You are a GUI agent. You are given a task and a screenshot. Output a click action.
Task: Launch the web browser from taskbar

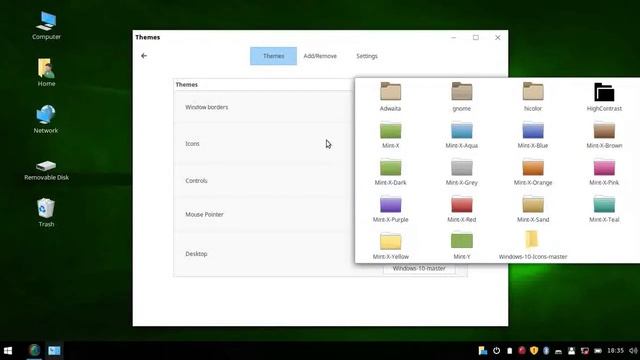(34, 350)
